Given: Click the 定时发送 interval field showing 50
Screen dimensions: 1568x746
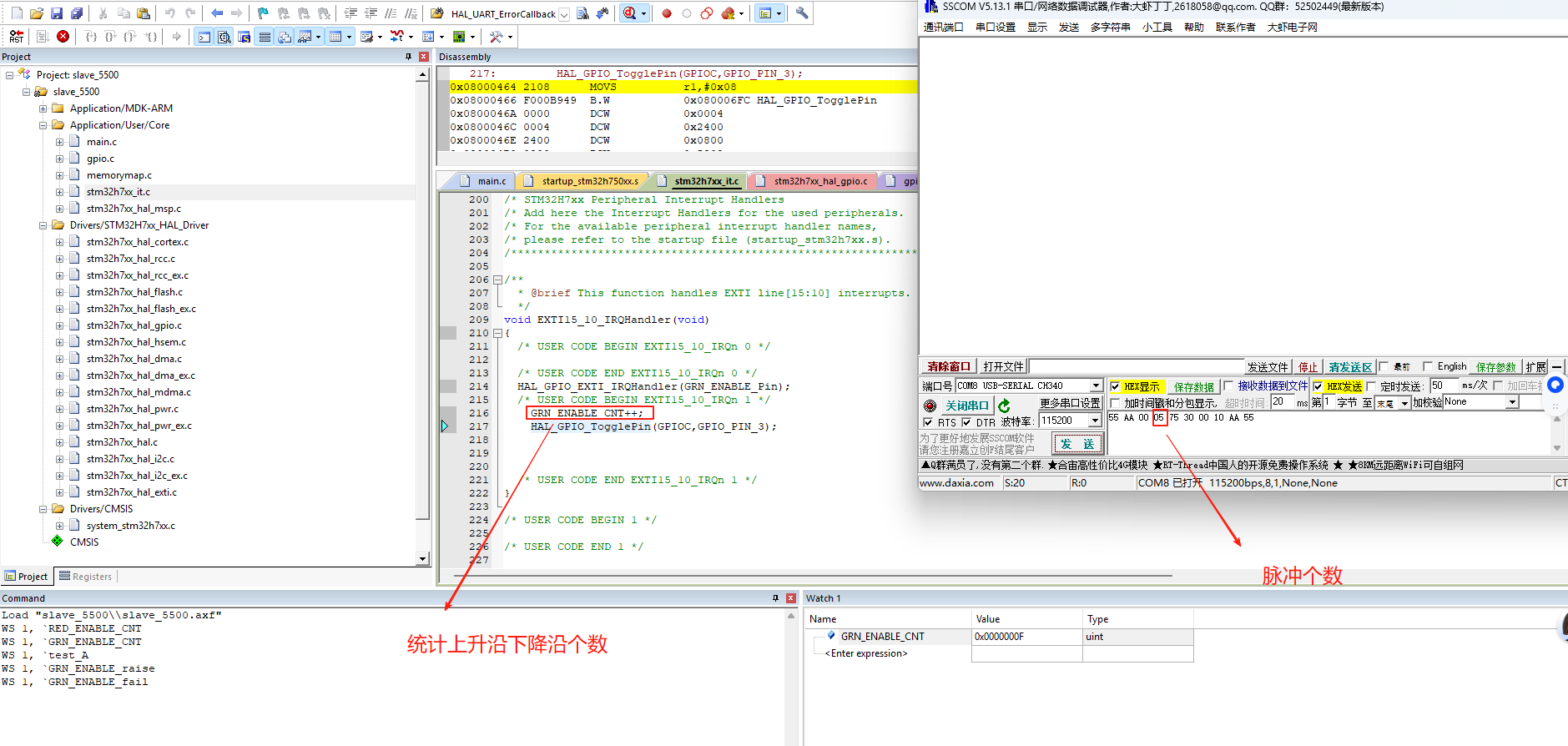Looking at the screenshot, I should coord(1444,386).
